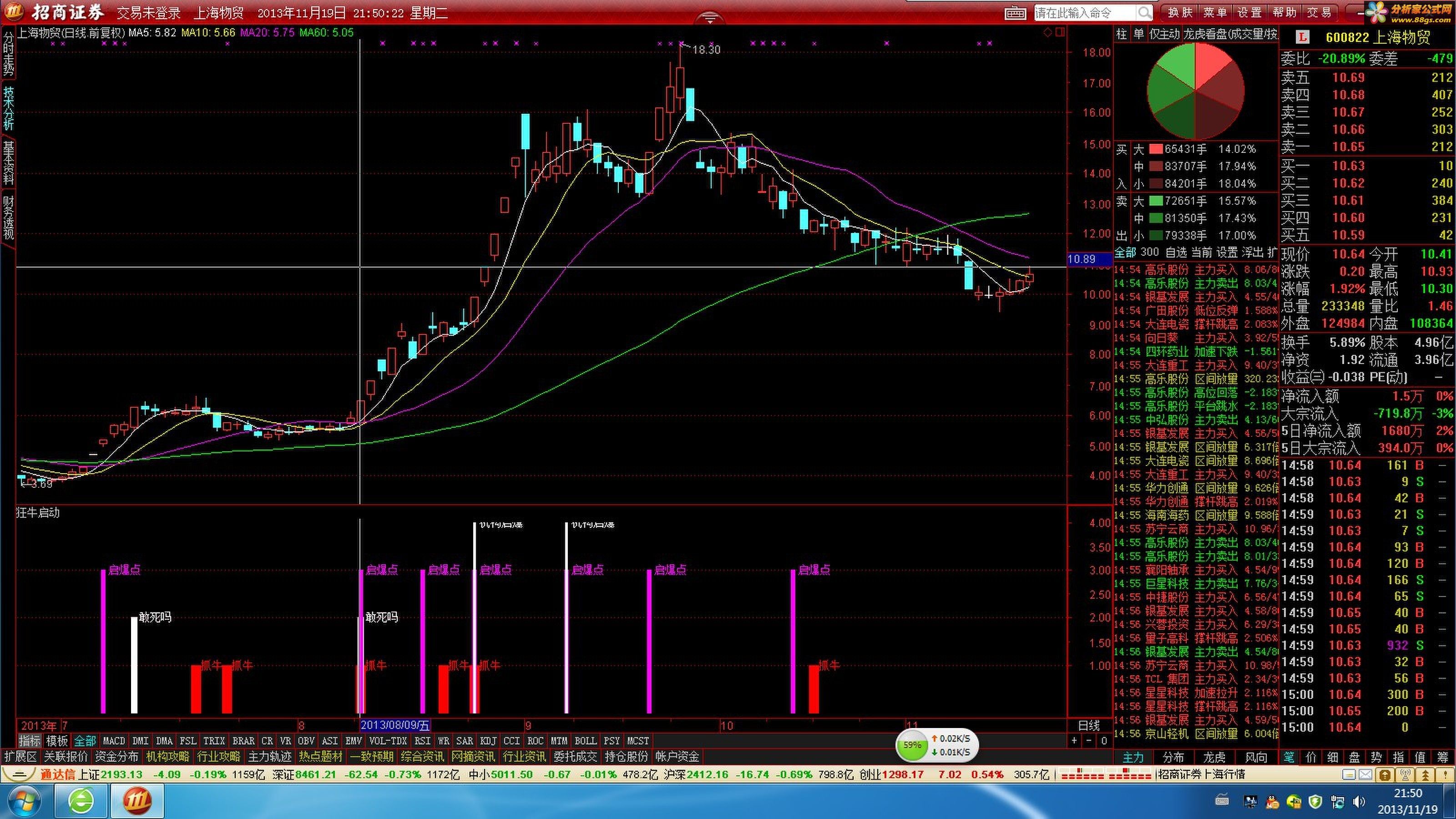
Task: Click the L marker icon beside 600822
Action: [1302, 37]
